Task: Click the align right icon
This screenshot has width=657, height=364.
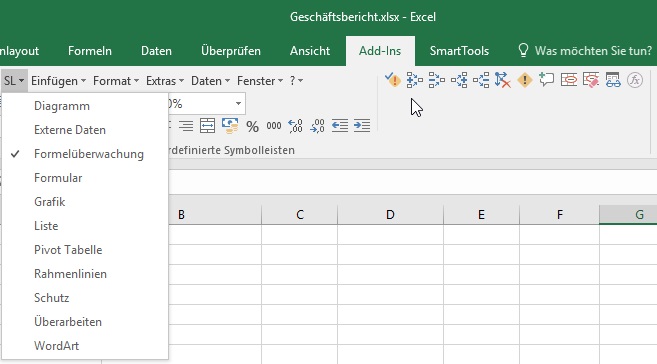Action: click(186, 126)
